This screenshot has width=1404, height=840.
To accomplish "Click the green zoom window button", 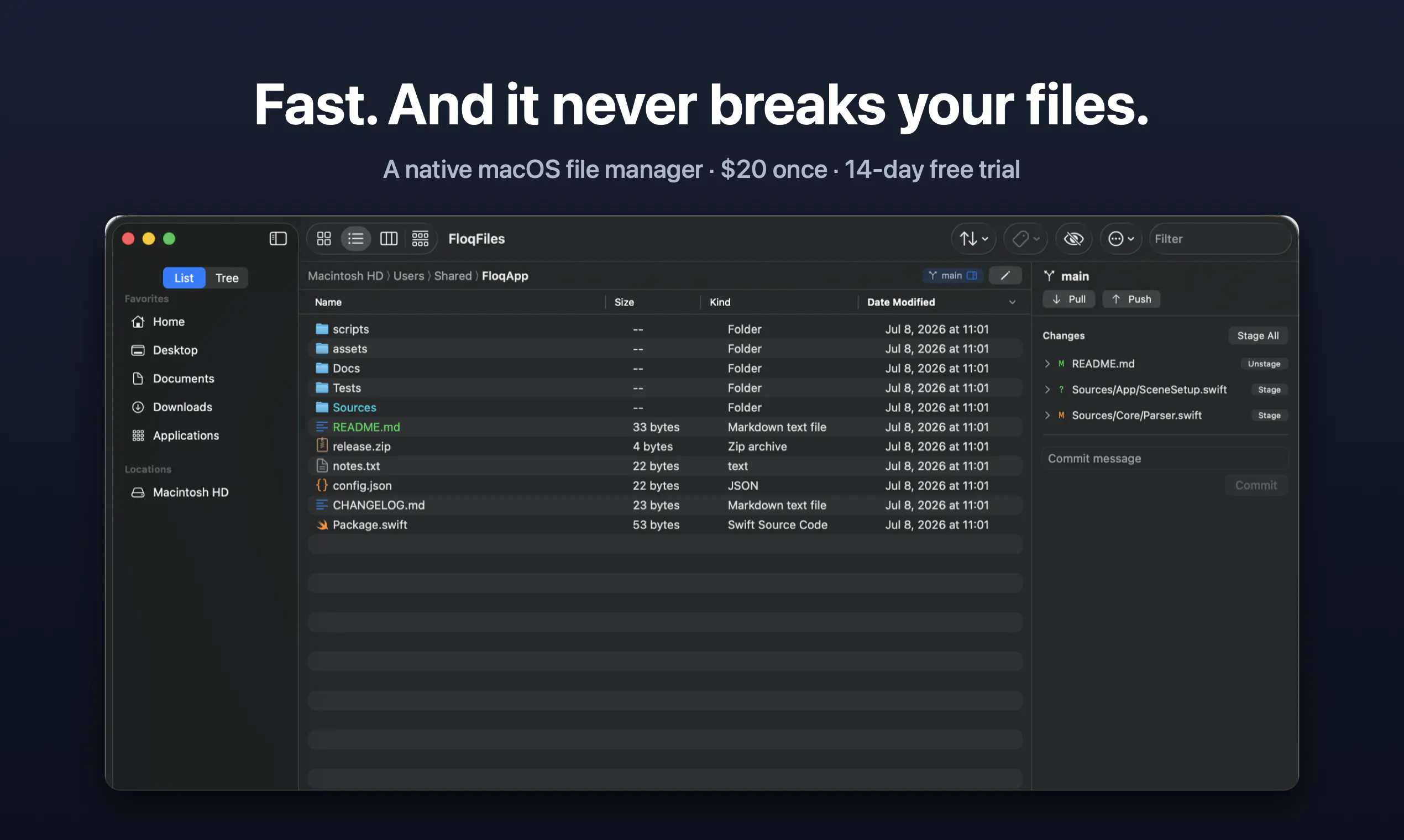I will [x=169, y=239].
